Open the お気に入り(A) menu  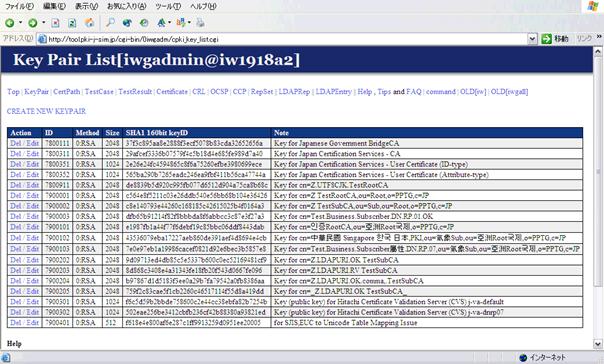[127, 6]
